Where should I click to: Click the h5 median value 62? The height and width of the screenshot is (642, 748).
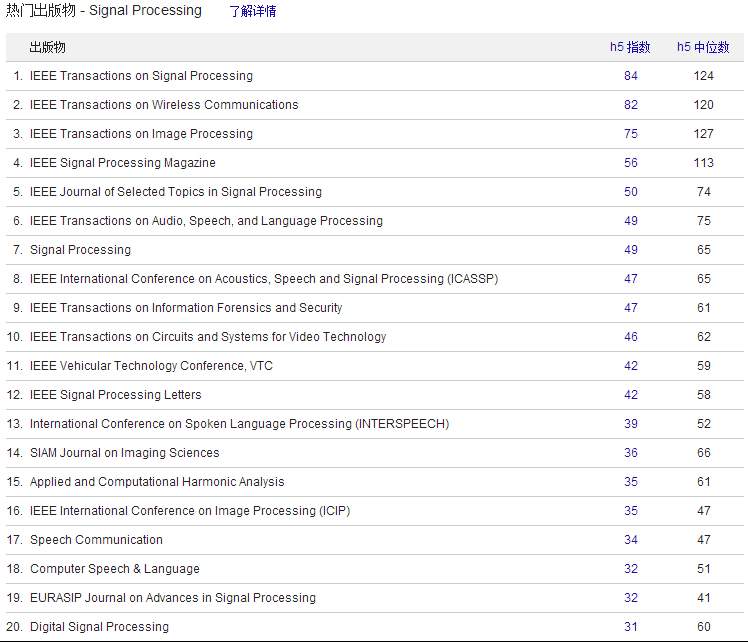[x=704, y=337]
